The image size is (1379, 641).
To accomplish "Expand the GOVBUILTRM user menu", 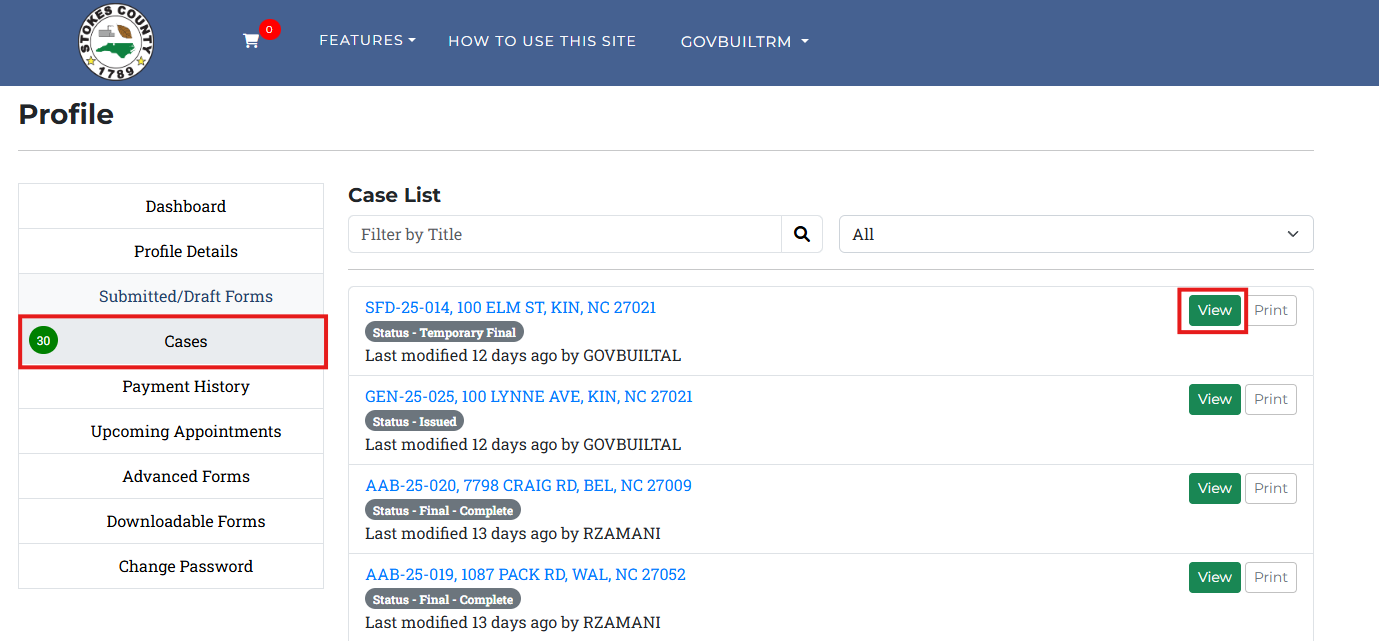I will point(745,41).
